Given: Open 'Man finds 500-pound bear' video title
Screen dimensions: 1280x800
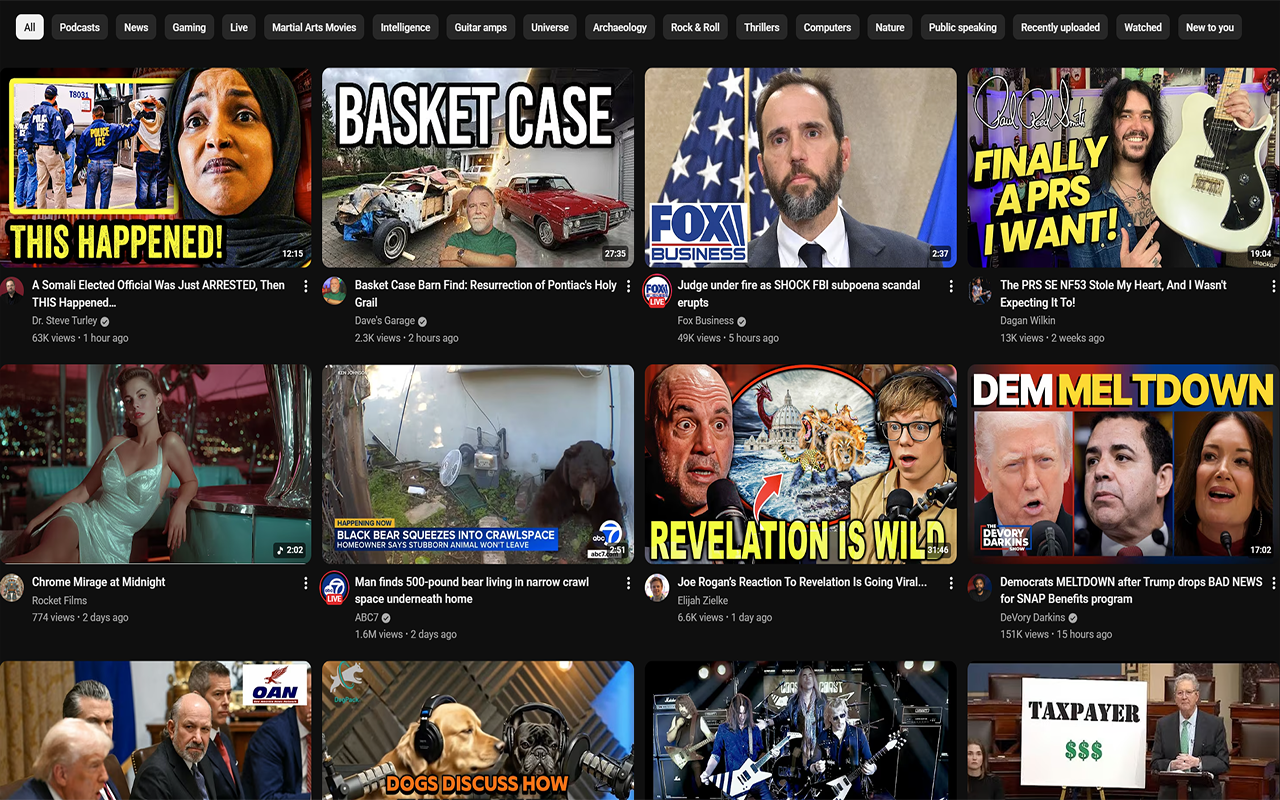Looking at the screenshot, I should click(472, 591).
